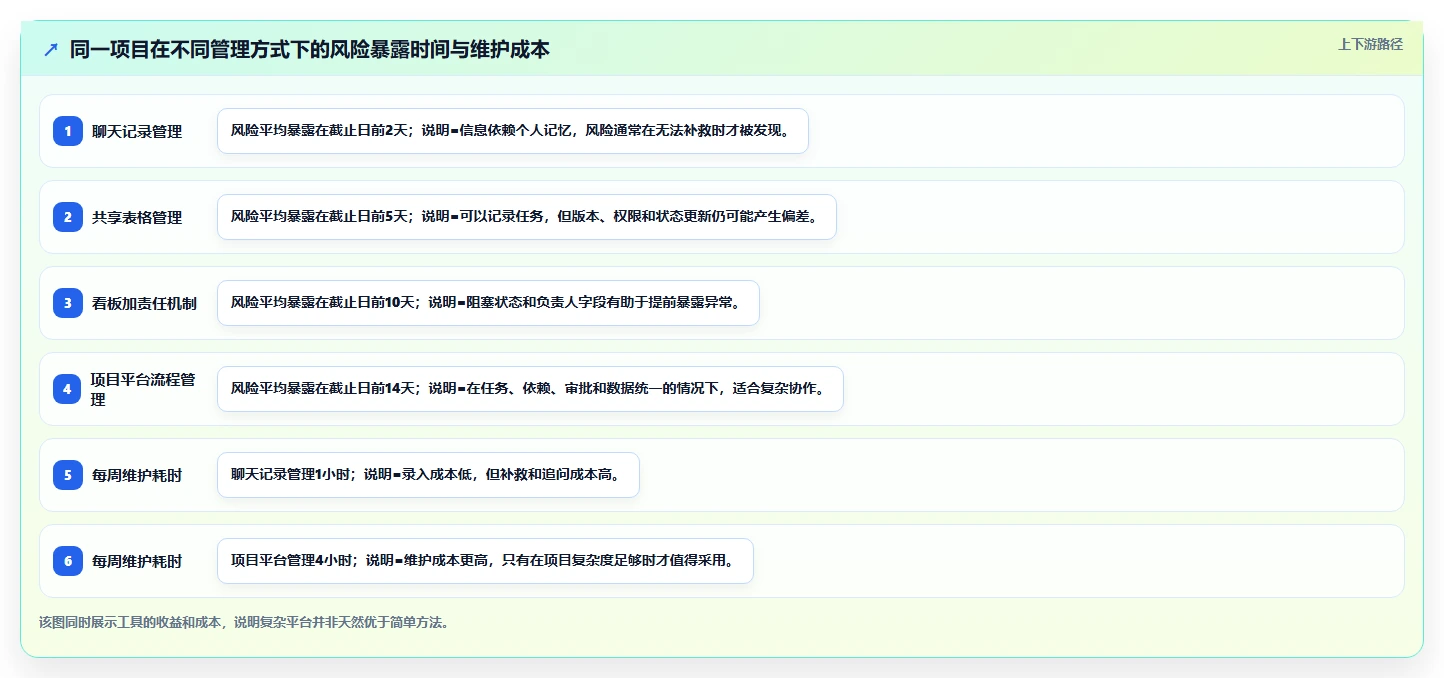Select 每周维护耗时 label in row 5
Screen dimensions: 1444x678
point(137,475)
